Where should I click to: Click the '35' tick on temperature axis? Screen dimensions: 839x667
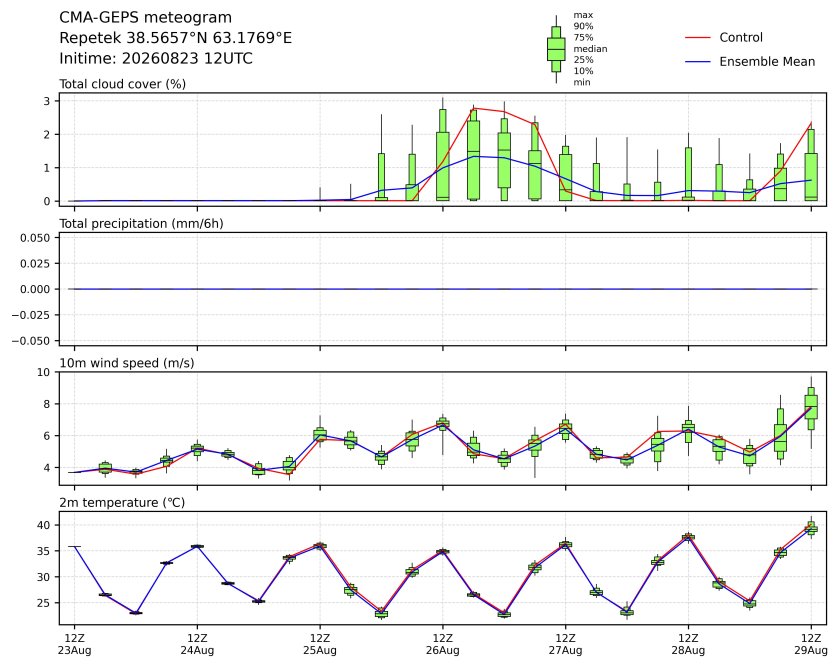[x=44, y=551]
